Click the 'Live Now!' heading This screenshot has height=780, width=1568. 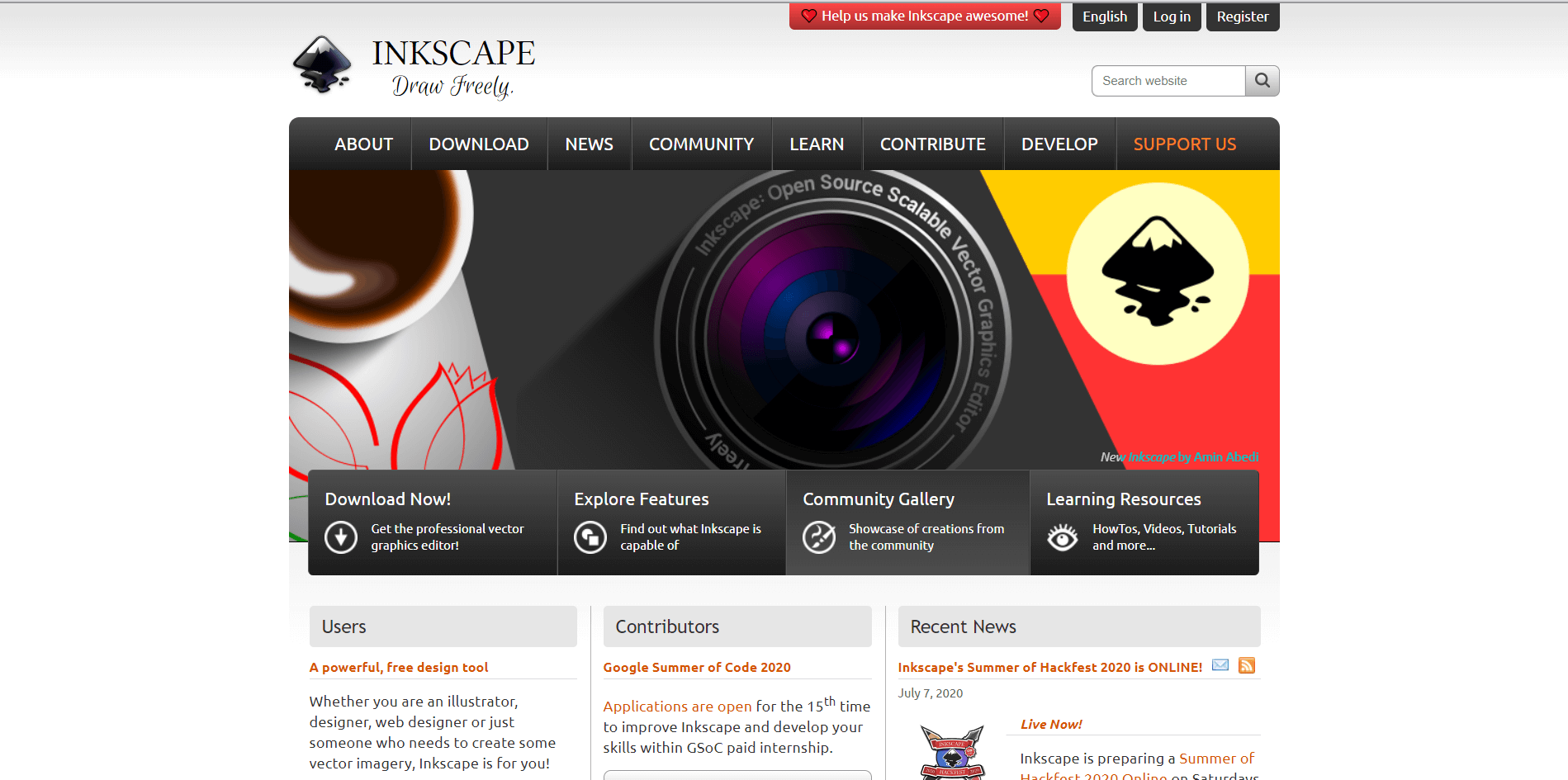pyautogui.click(x=1051, y=724)
